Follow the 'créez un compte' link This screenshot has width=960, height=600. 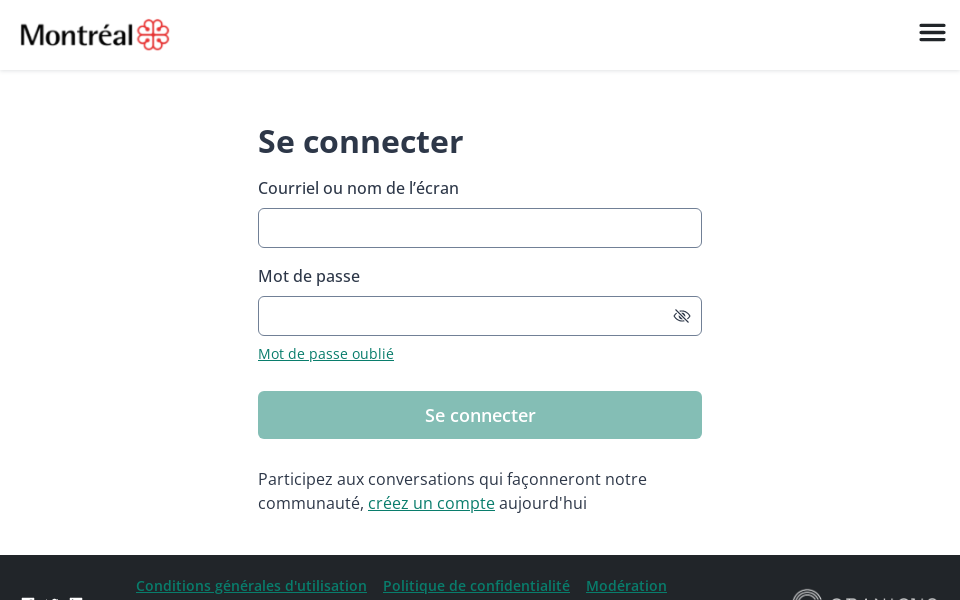click(x=431, y=503)
